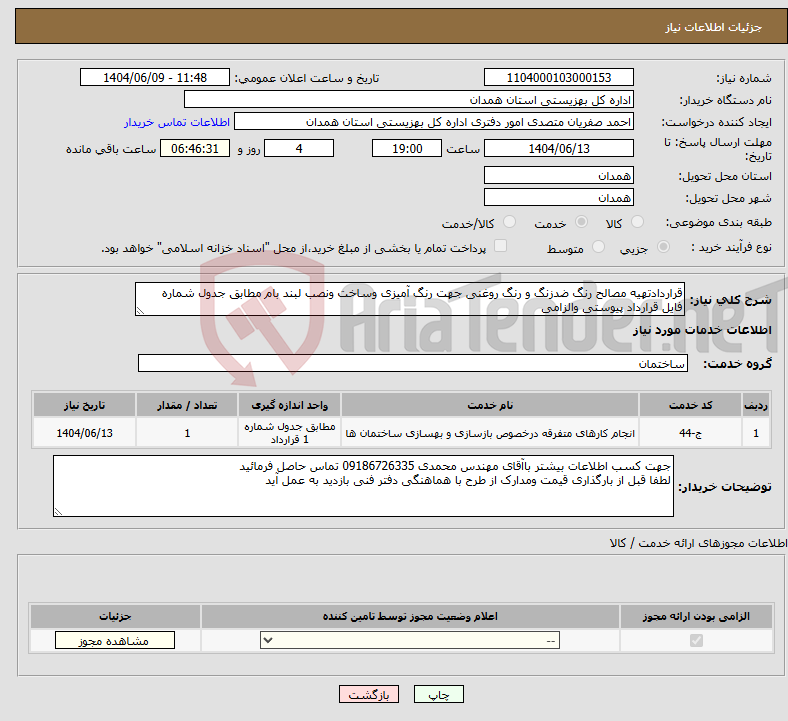Click the شماره نیاز label
The height and width of the screenshot is (721, 788).
(744, 78)
